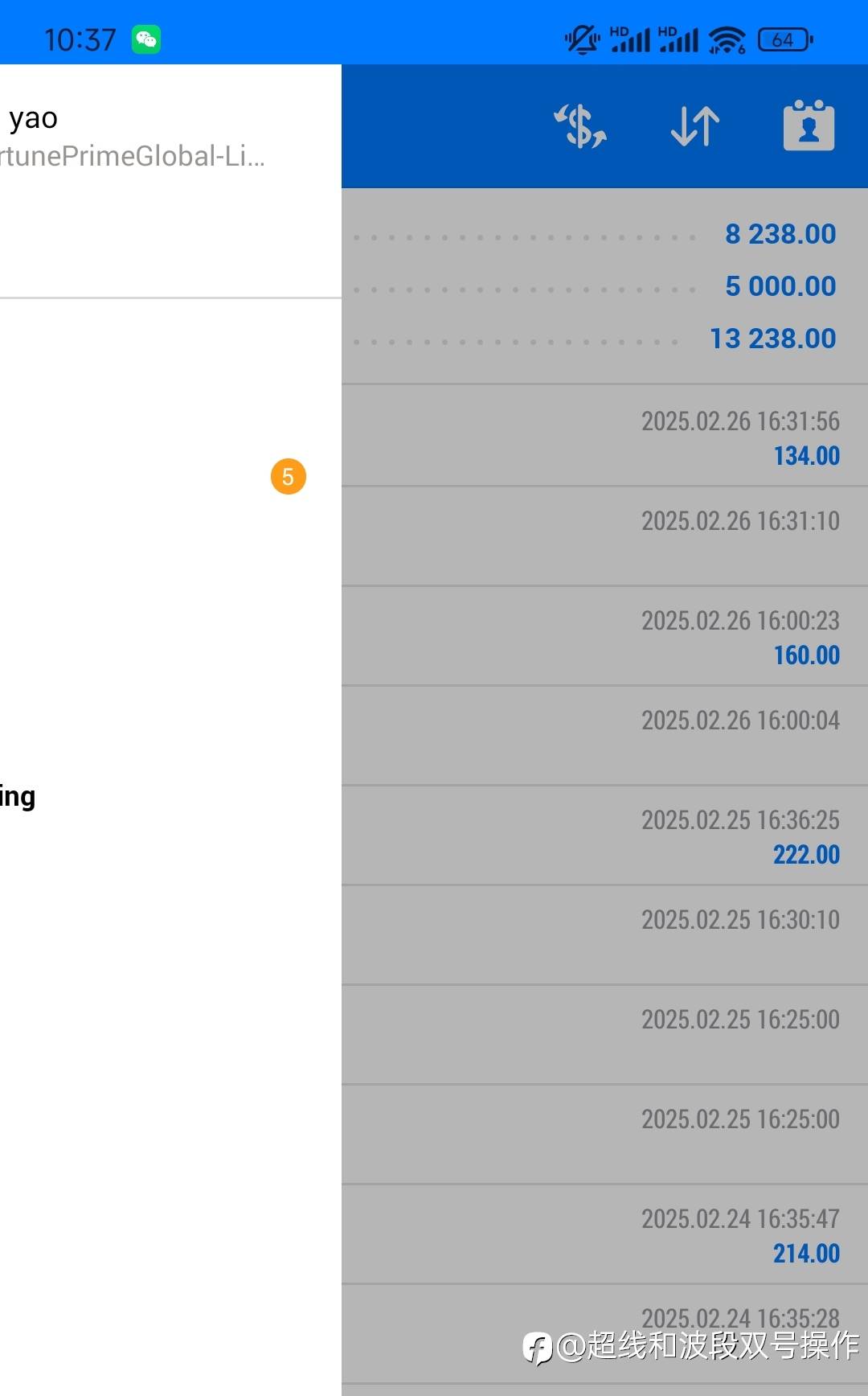Screen dimensions: 868x1396
Task: Tap the currency exchange dollar icon
Action: click(x=580, y=126)
